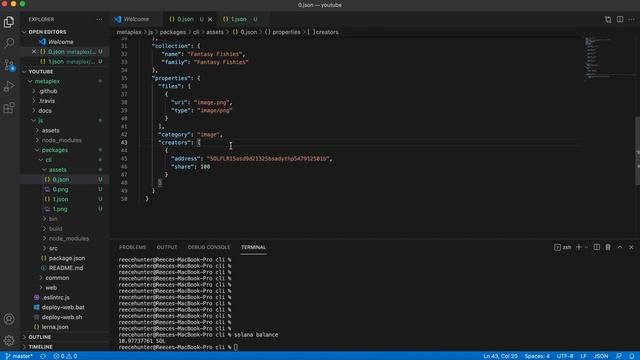Screen dimensions: 640x360
Task: Open the zsh terminal shell selector
Action: click(x=562, y=247)
